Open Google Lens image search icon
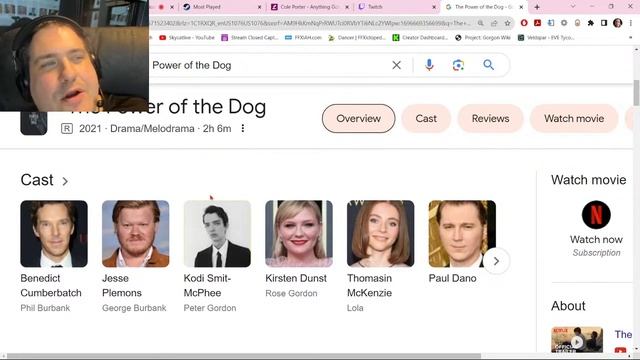Image resolution: width=640 pixels, height=360 pixels. click(458, 65)
